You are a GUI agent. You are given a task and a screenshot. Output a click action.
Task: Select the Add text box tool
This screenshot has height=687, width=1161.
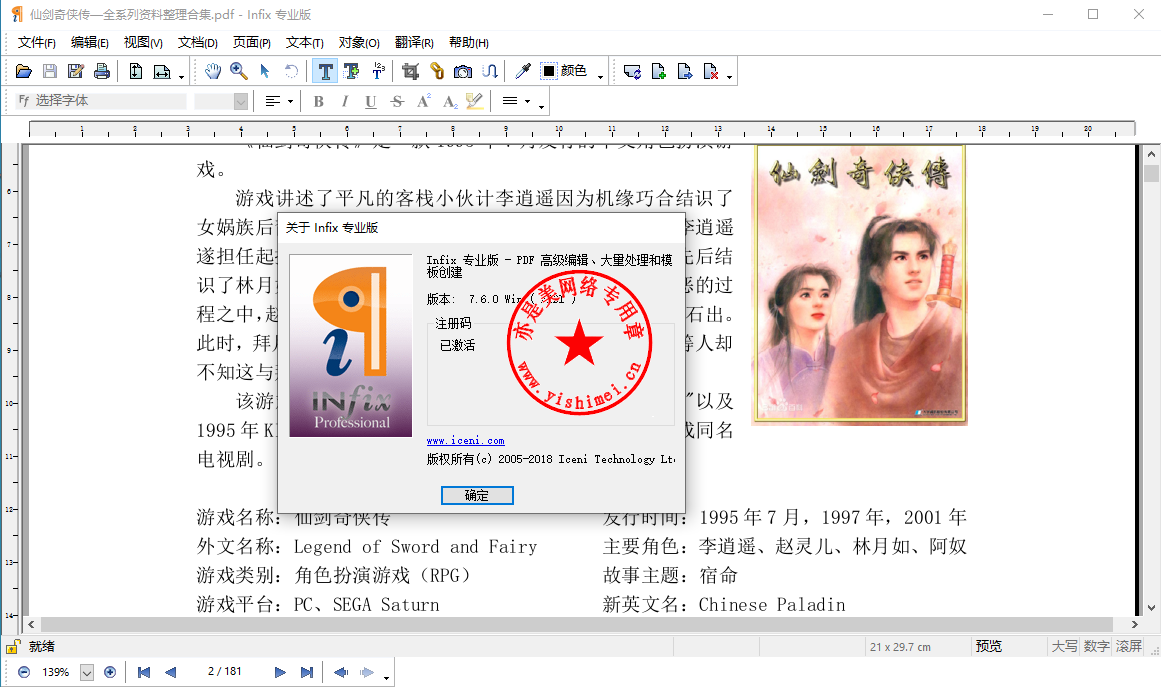point(352,71)
